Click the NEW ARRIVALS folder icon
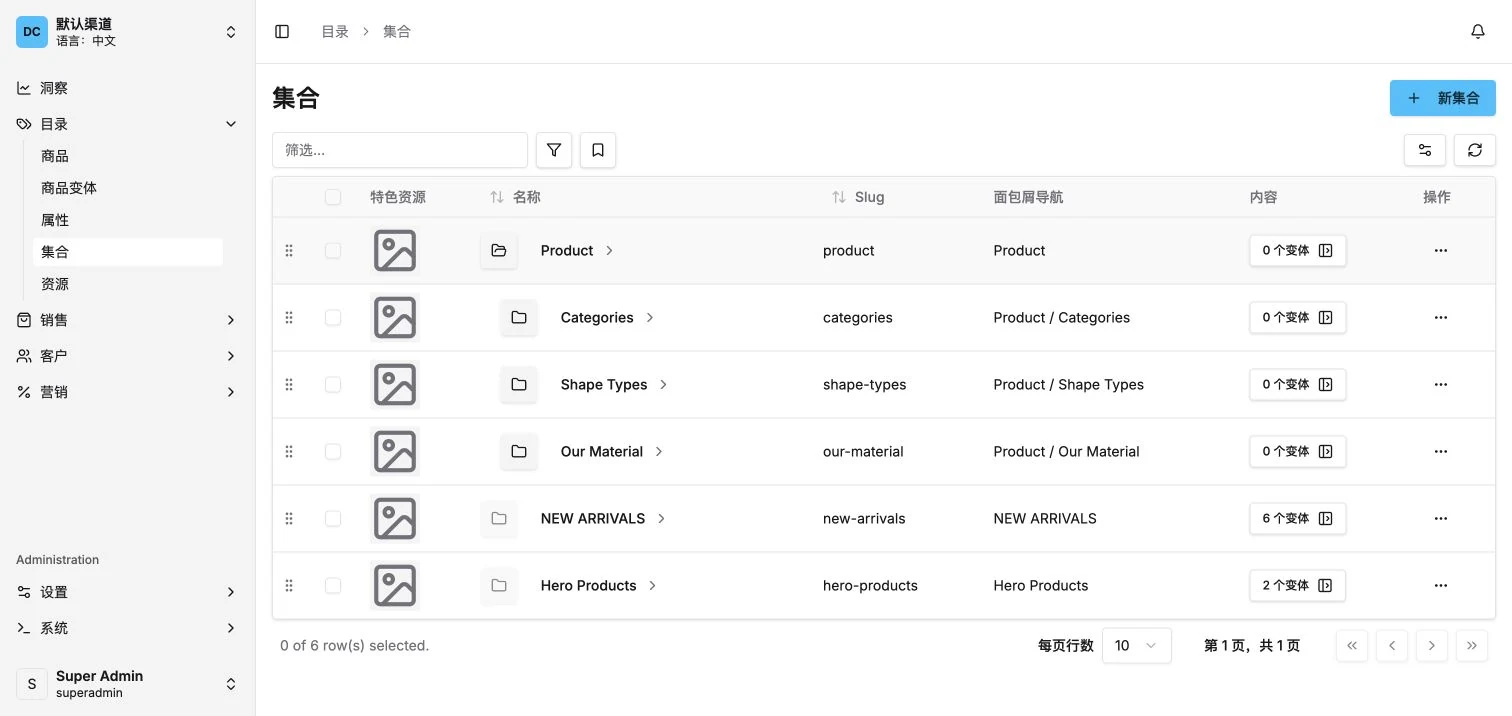 [x=499, y=519]
